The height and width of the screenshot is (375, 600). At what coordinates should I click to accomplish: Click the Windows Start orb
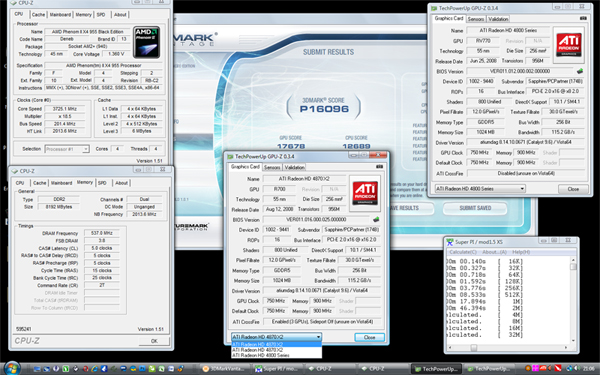tap(12, 368)
